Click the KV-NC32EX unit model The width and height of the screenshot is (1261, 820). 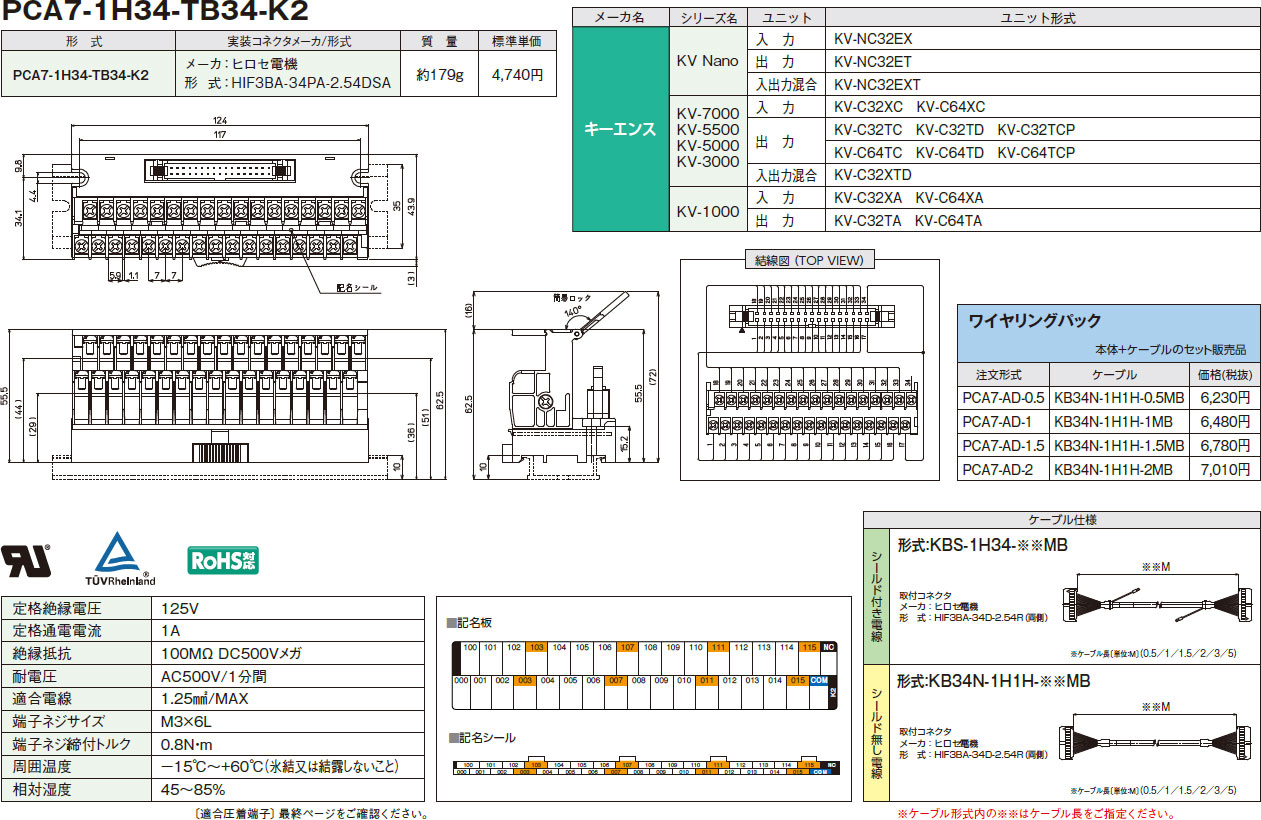click(873, 39)
